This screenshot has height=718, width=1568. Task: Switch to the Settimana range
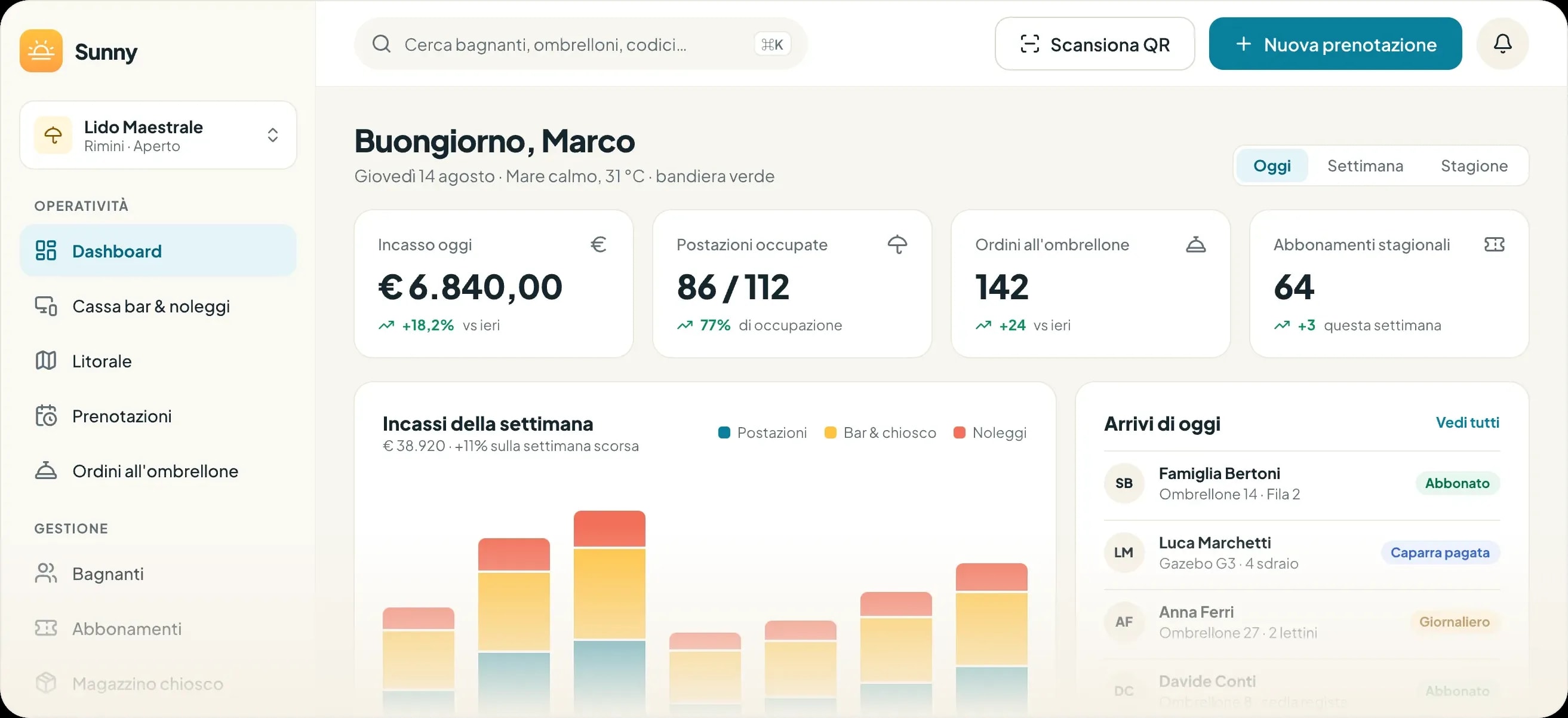point(1365,165)
